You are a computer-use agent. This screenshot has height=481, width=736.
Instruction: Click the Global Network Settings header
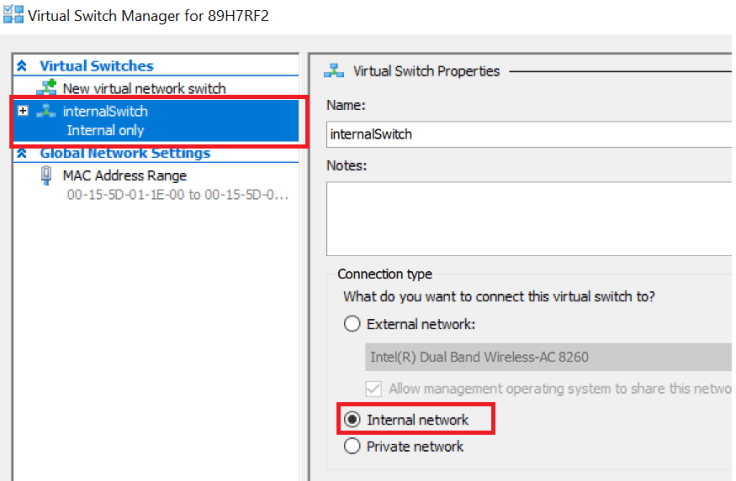[124, 154]
